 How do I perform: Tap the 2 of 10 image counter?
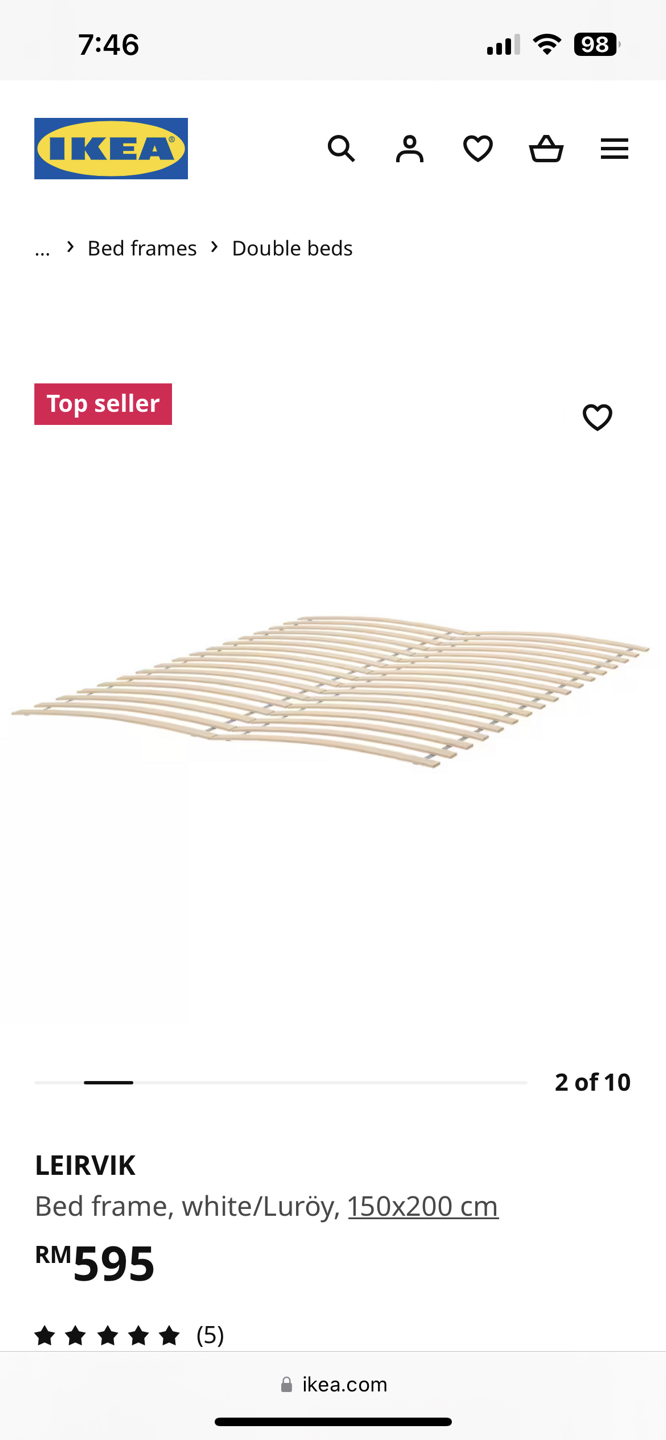coord(593,1082)
